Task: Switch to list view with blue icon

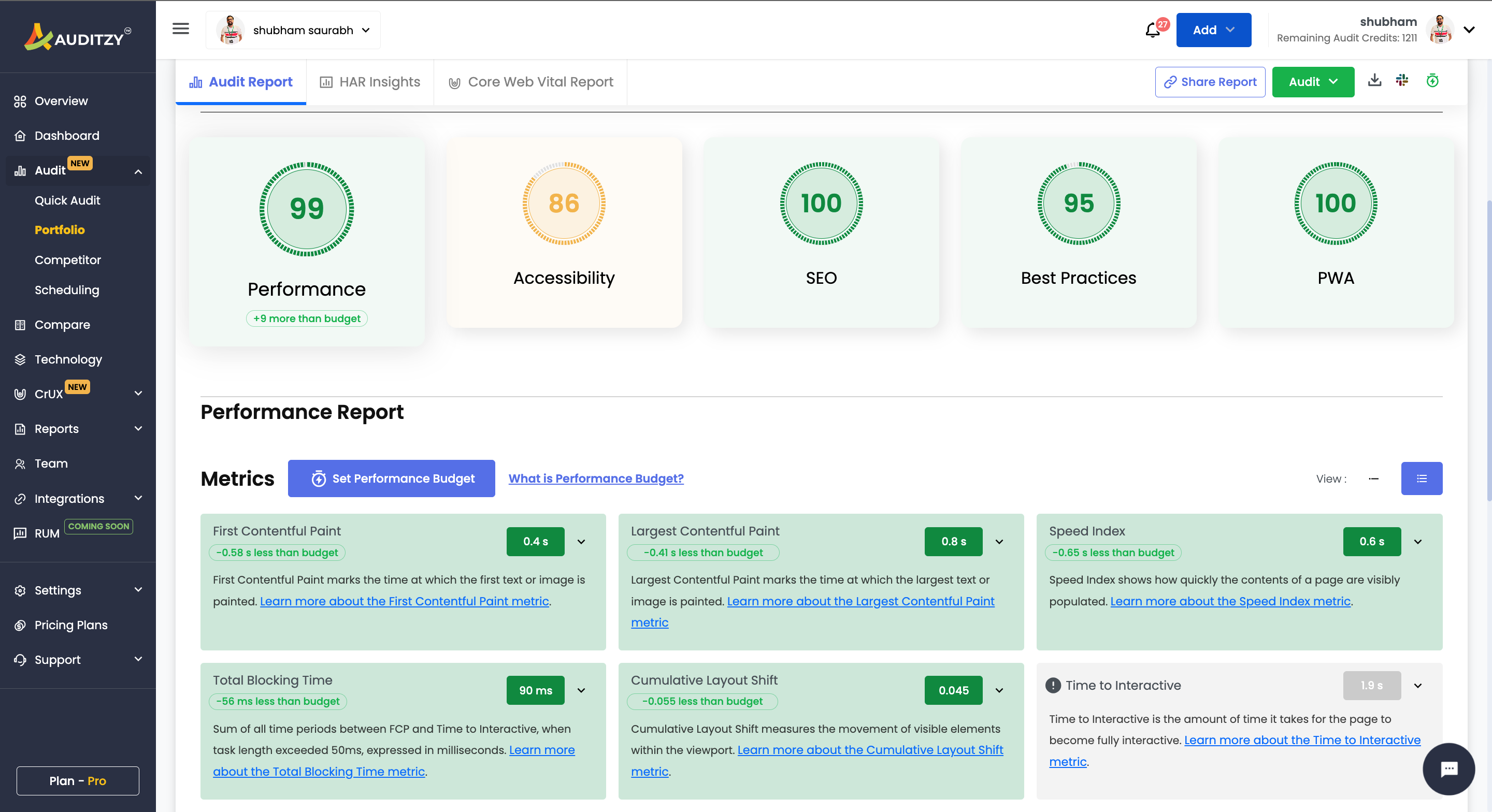Action: (x=1422, y=479)
